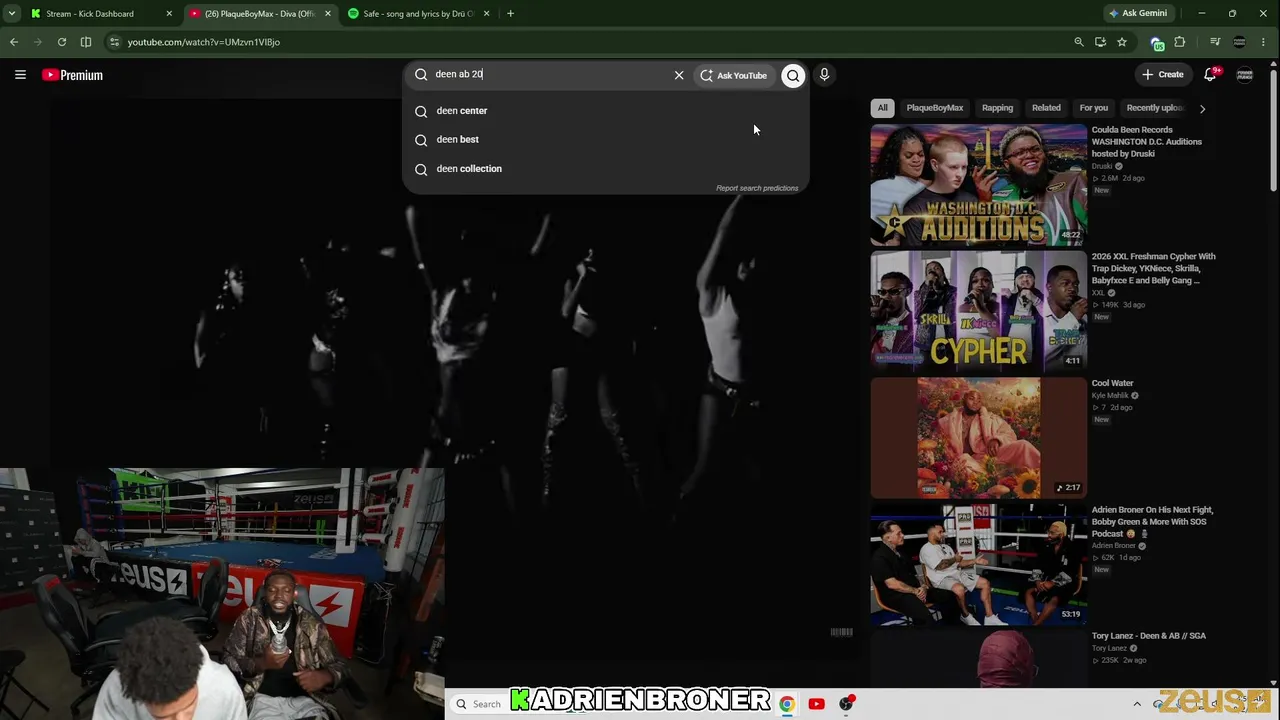Click the youtube.com address bar URL
1280x720 pixels.
click(204, 42)
